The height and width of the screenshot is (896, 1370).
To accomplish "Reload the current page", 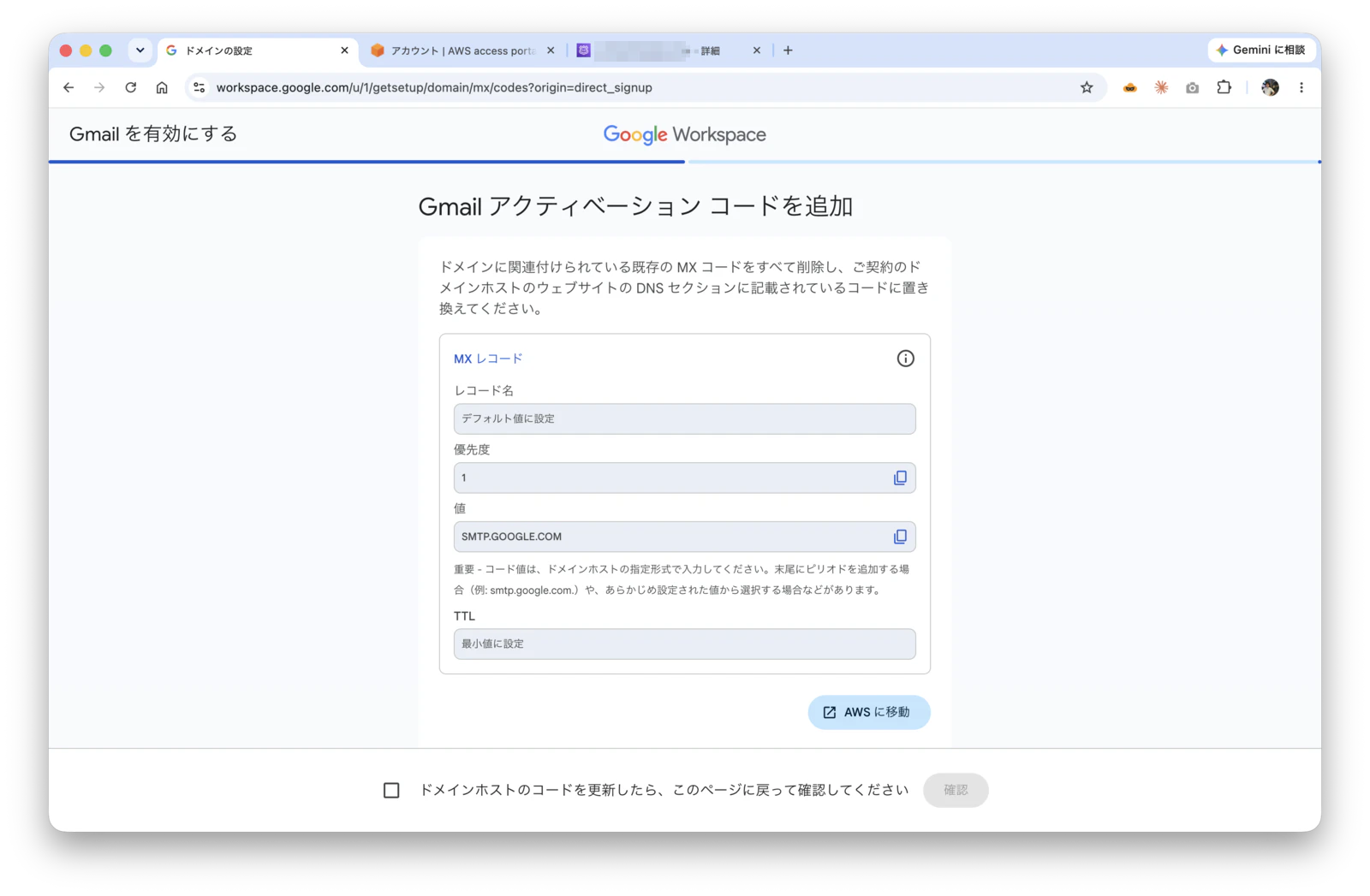I will click(131, 87).
